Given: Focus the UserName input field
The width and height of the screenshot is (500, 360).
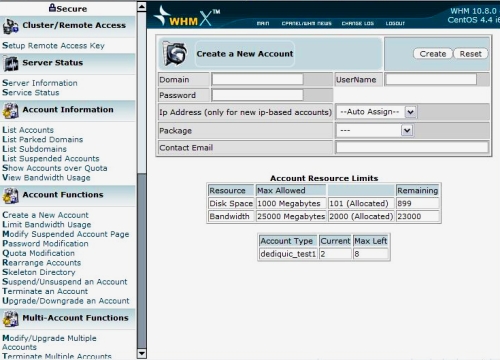Looking at the screenshot, I should tap(431, 79).
